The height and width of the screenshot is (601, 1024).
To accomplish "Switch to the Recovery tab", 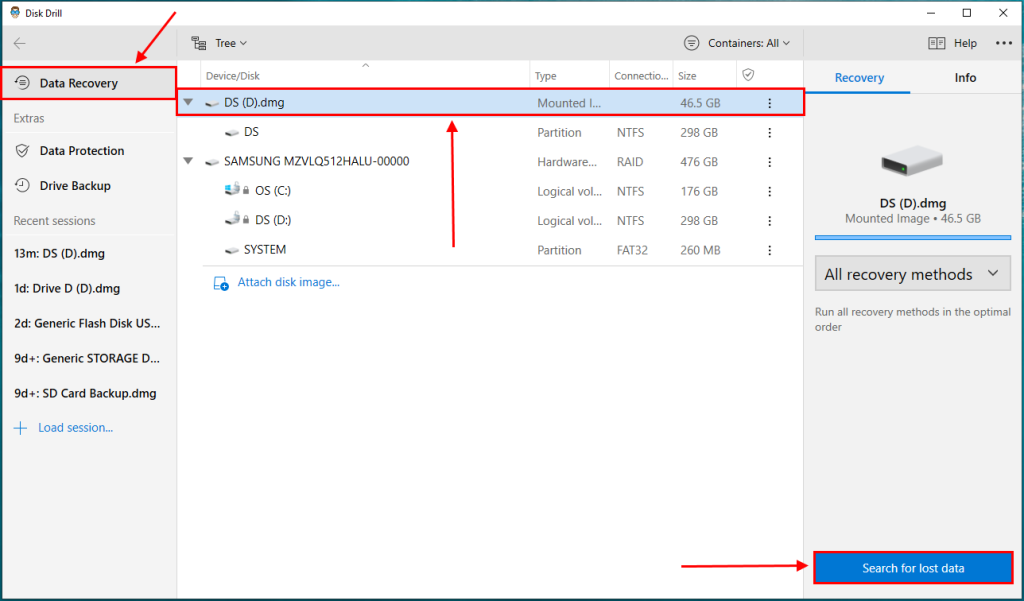I will [x=858, y=77].
